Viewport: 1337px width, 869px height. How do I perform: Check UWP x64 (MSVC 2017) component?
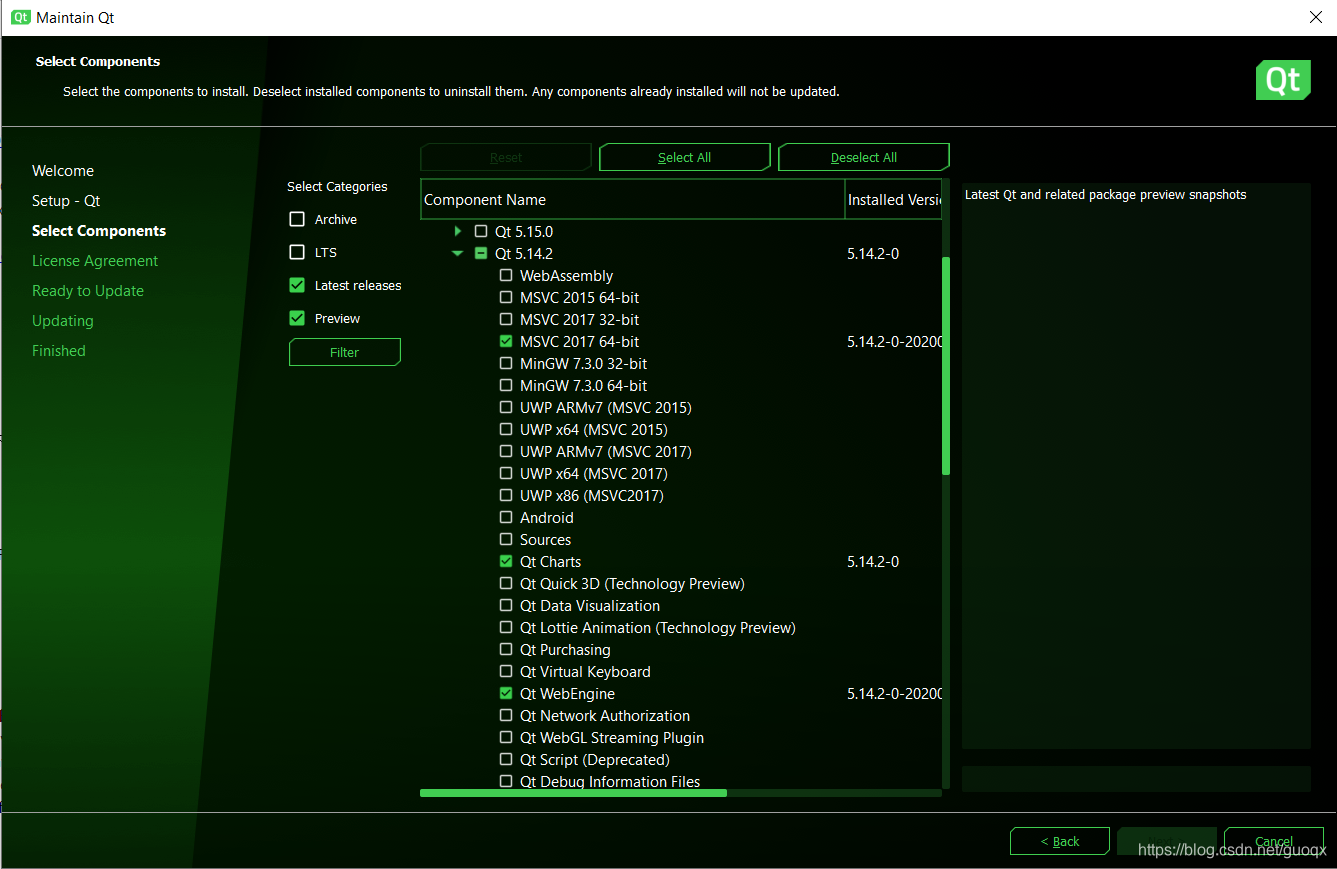click(x=506, y=473)
